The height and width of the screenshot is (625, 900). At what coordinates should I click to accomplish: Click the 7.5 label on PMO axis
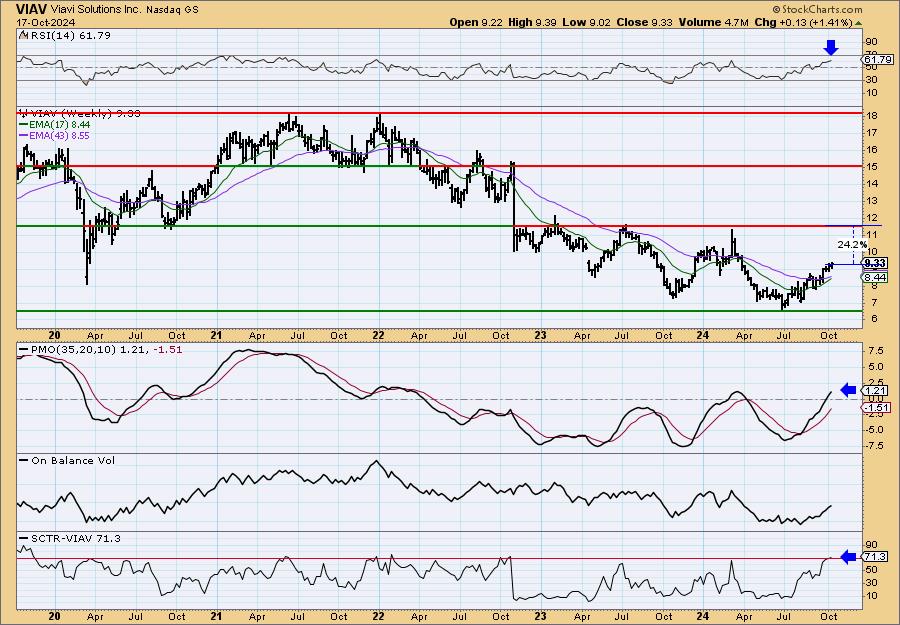pyautogui.click(x=875, y=350)
